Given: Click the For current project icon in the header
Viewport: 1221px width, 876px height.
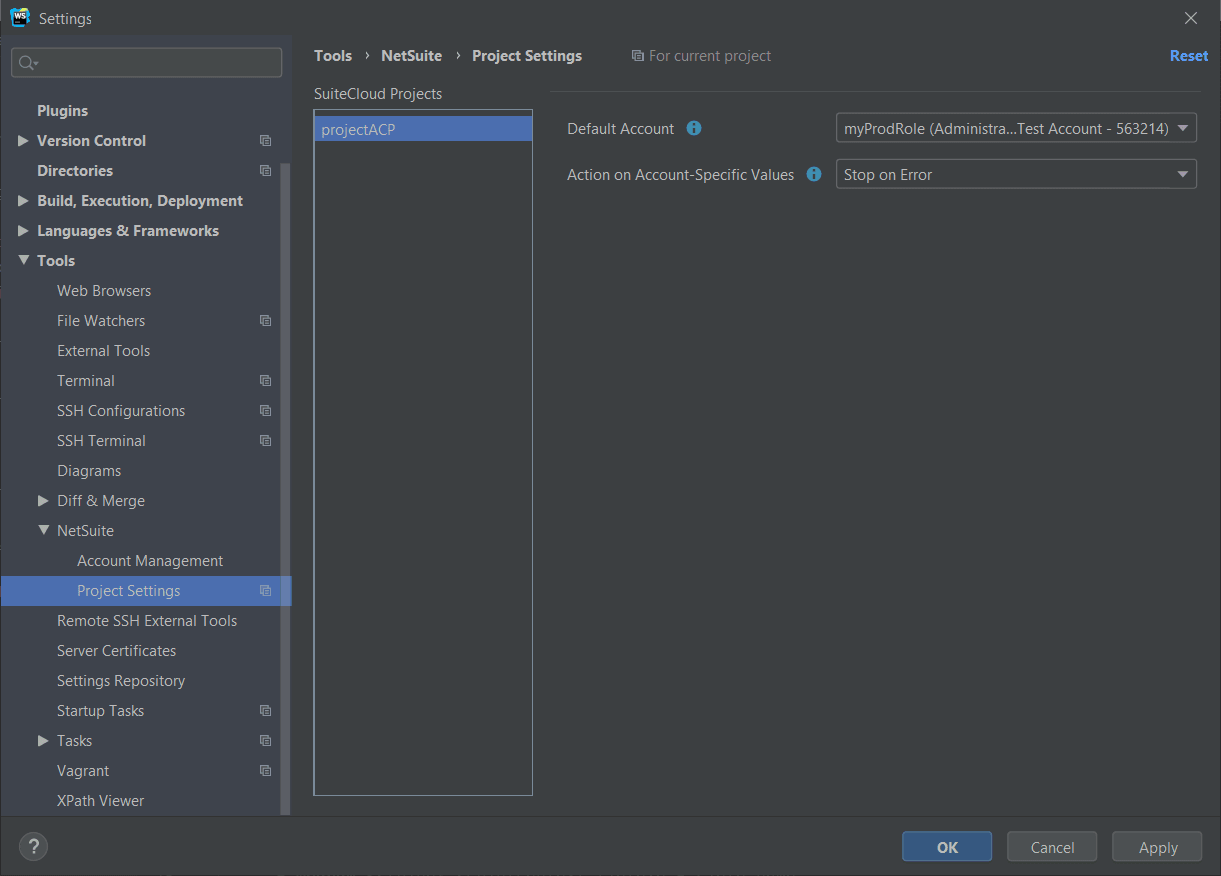Looking at the screenshot, I should pyautogui.click(x=638, y=56).
